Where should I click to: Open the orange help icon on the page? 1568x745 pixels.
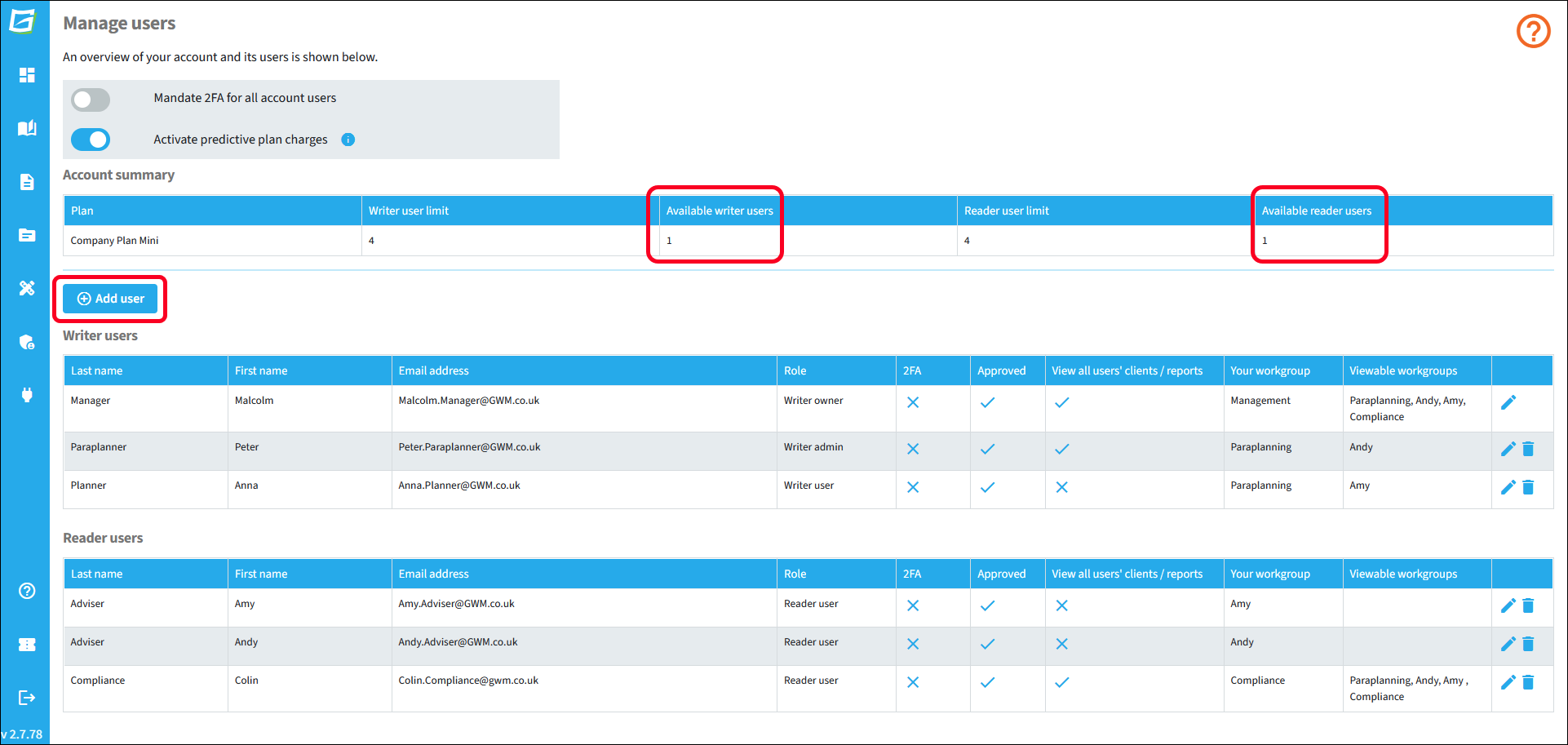[x=1533, y=32]
